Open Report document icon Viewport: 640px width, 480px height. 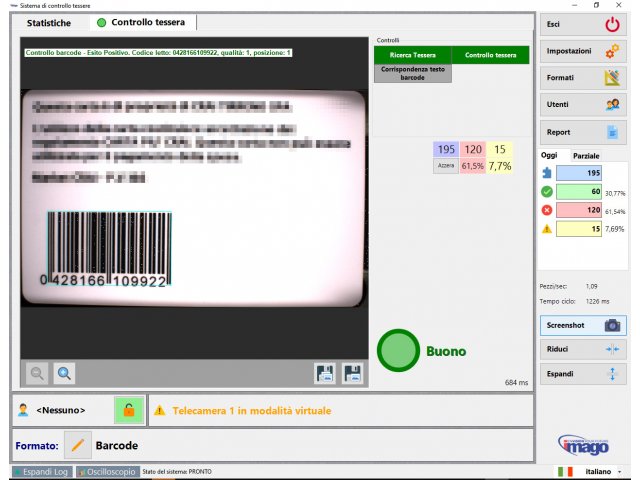[612, 132]
